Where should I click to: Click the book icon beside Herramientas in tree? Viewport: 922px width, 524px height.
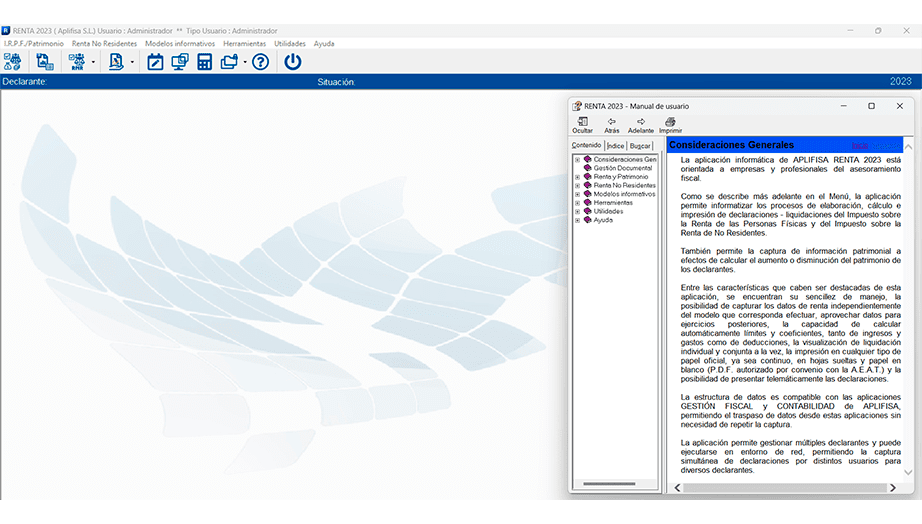tap(587, 202)
